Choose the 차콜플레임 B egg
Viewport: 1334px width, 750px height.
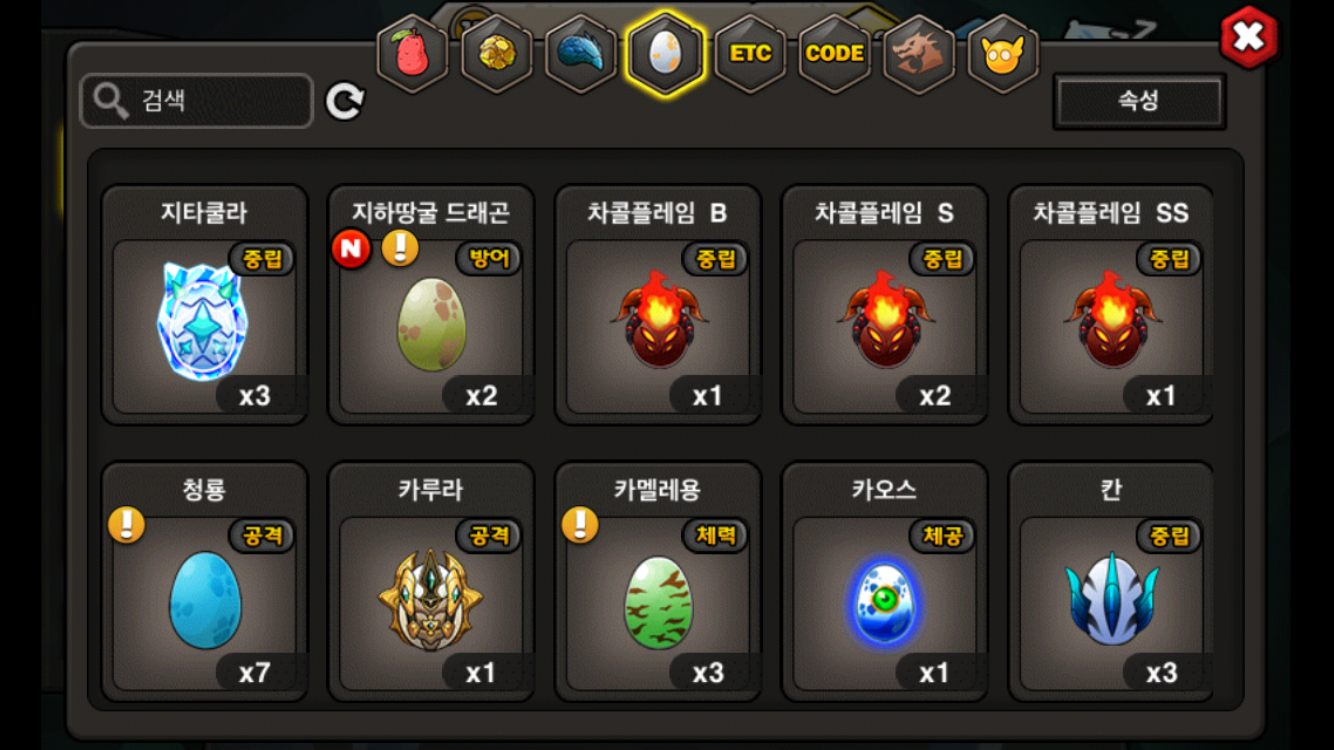coord(658,305)
